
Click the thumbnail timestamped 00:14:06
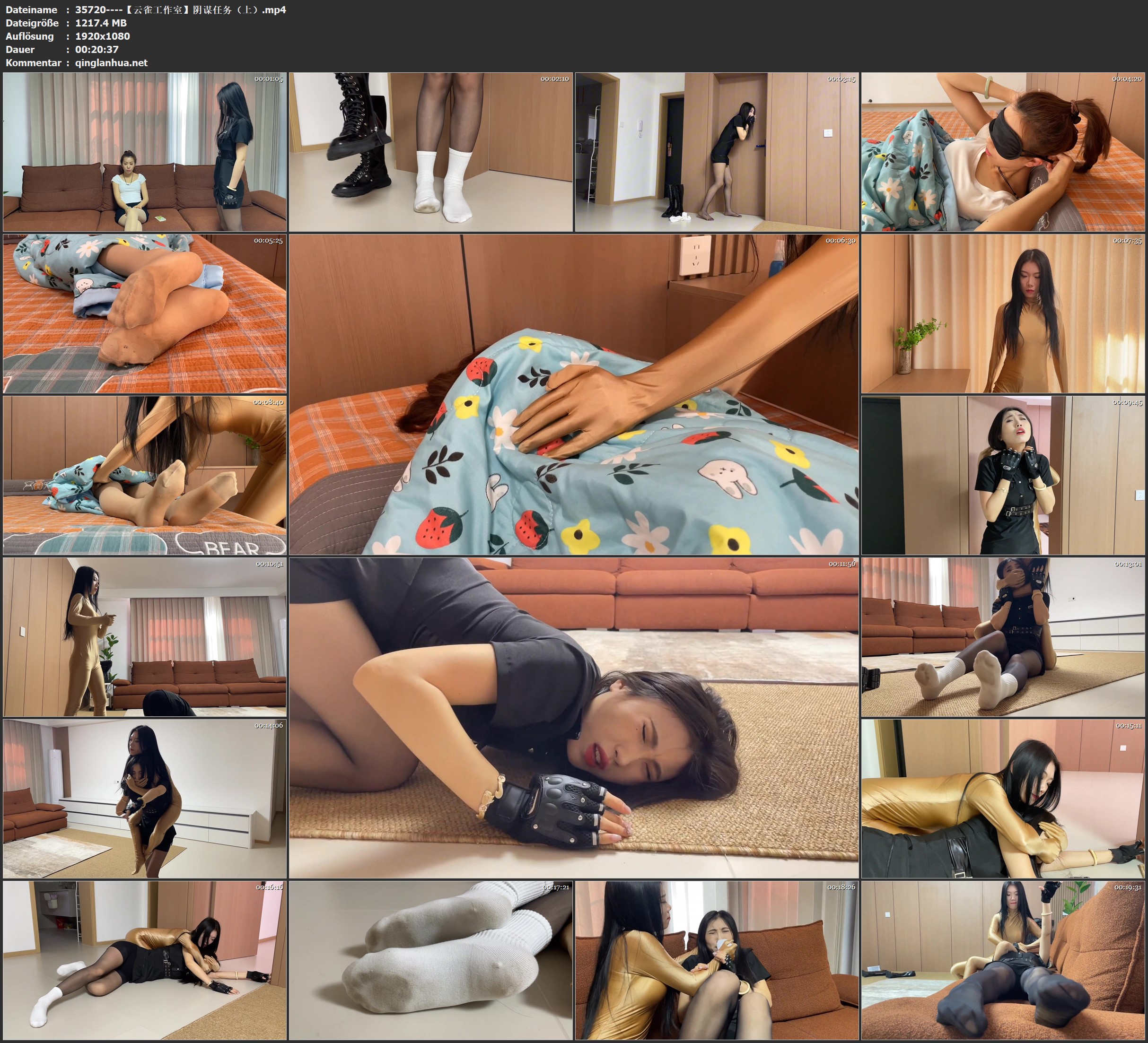[145, 798]
